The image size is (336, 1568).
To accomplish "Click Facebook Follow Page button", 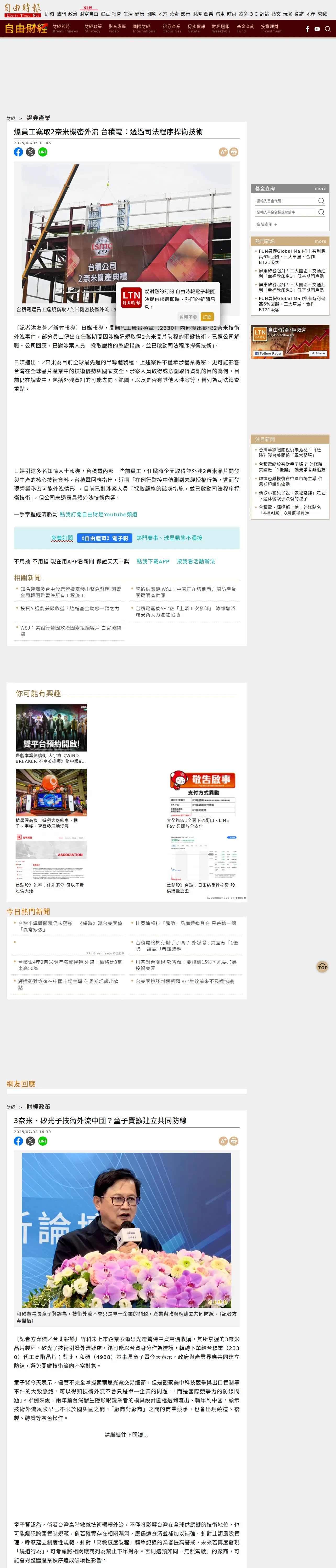I will [268, 354].
